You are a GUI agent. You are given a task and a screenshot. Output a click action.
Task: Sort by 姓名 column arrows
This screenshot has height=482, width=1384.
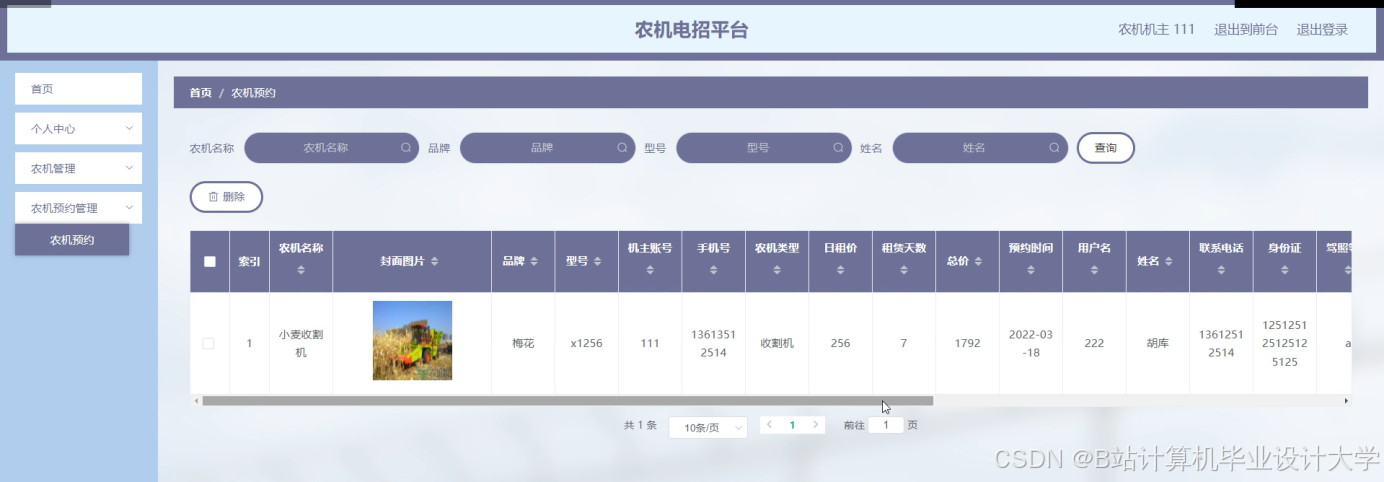1168,261
